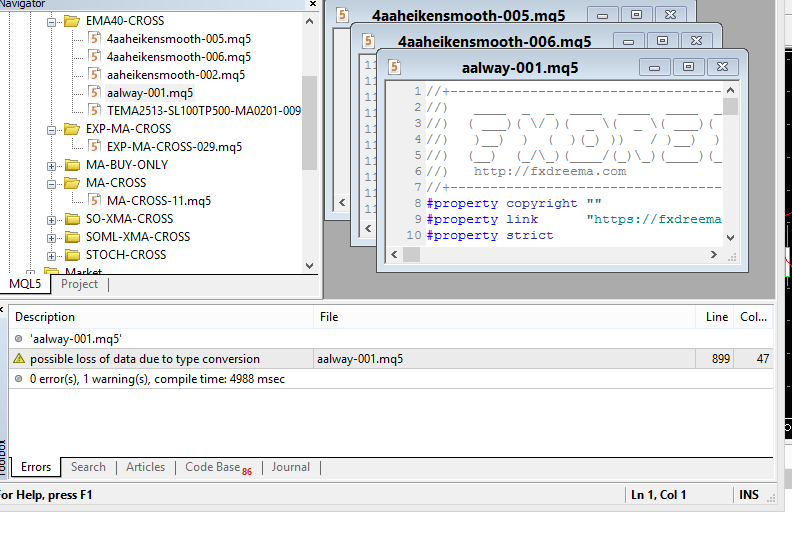Click the EXP-MA-CROSS folder icon
The height and width of the screenshot is (533, 792).
72,129
